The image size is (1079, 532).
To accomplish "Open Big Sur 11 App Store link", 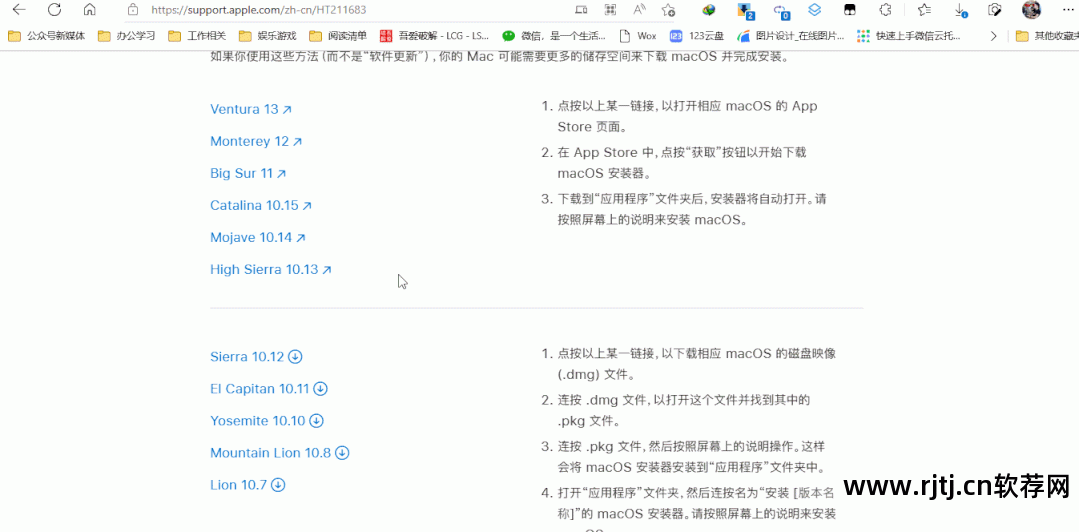I will [248, 173].
